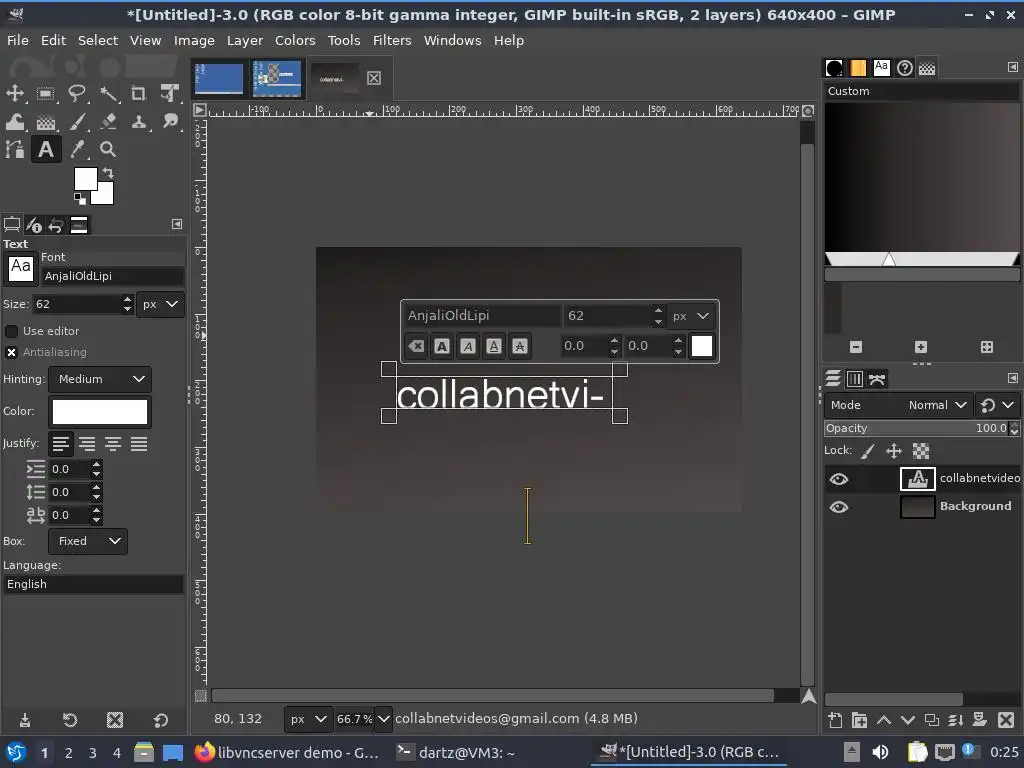Toggle the Antialiasing checkbox

[x=11, y=353]
